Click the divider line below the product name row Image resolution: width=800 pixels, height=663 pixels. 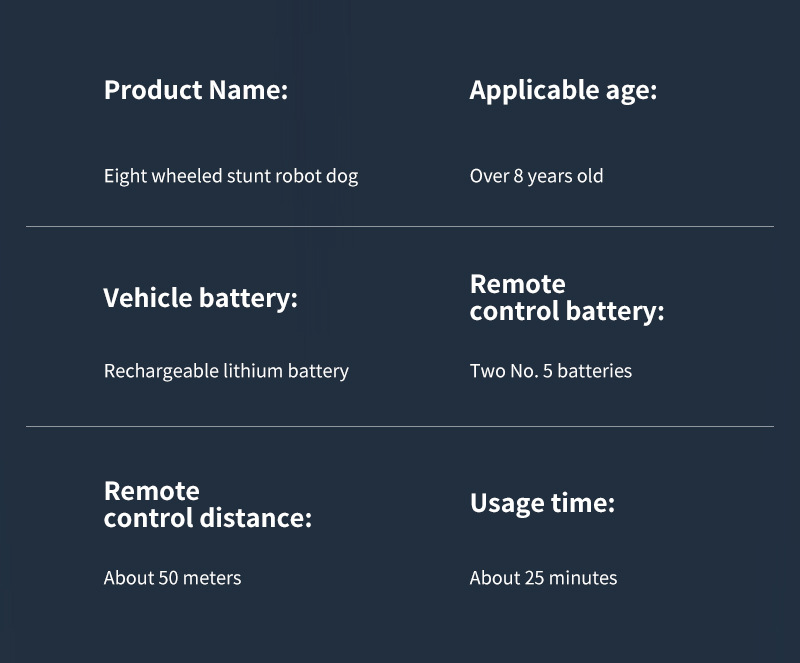coord(400,227)
